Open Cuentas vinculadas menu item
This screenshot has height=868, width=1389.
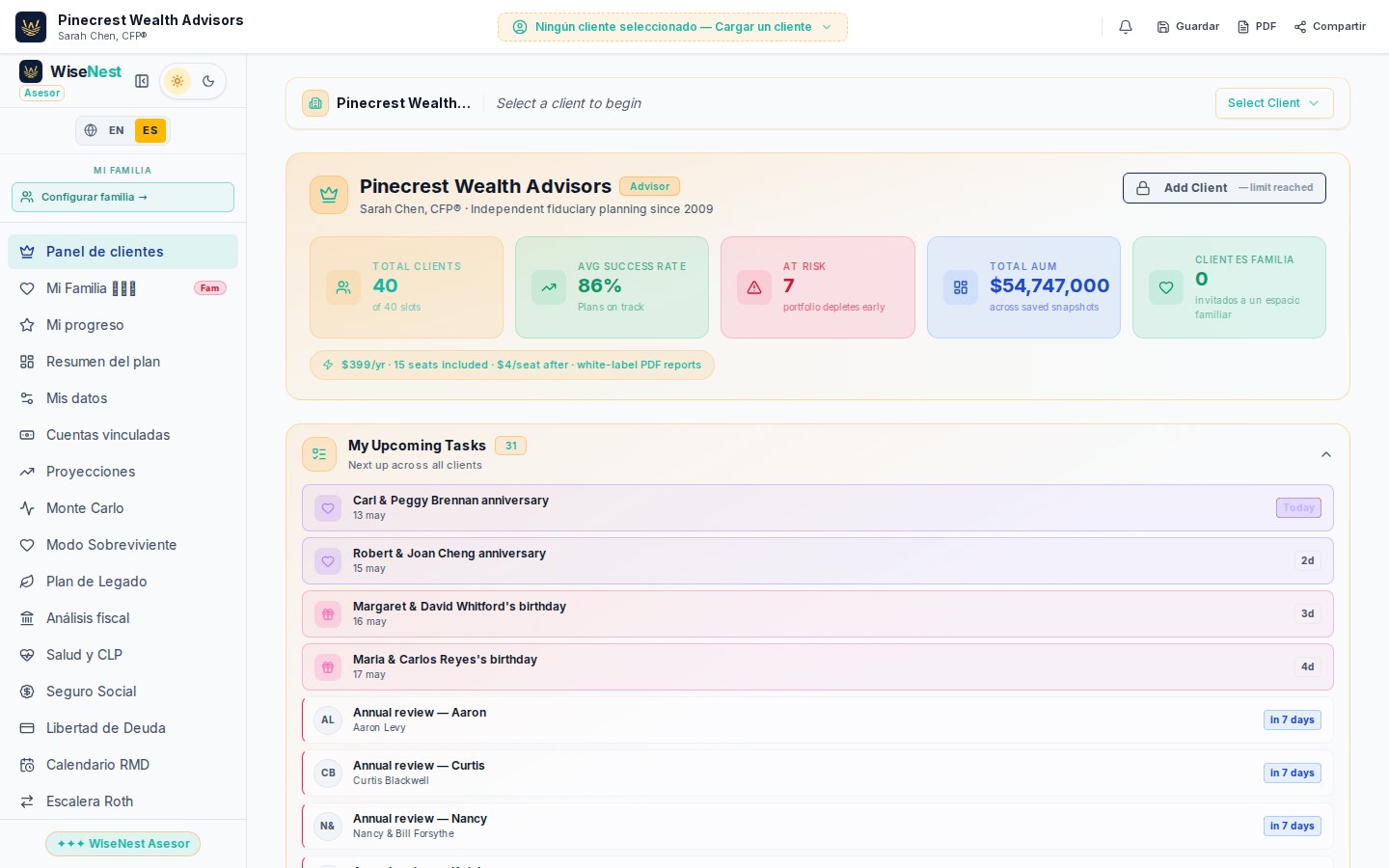click(123, 435)
